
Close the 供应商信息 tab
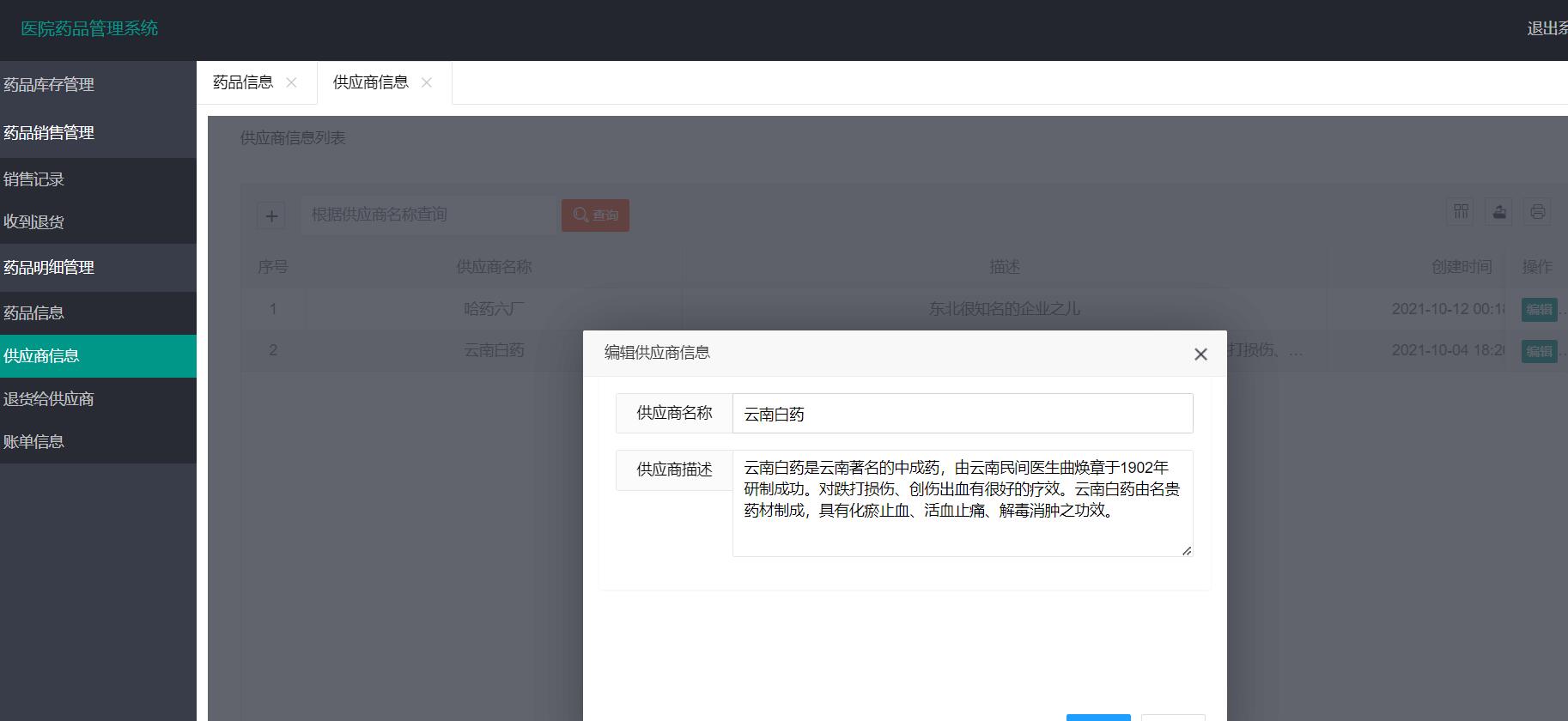coord(426,82)
